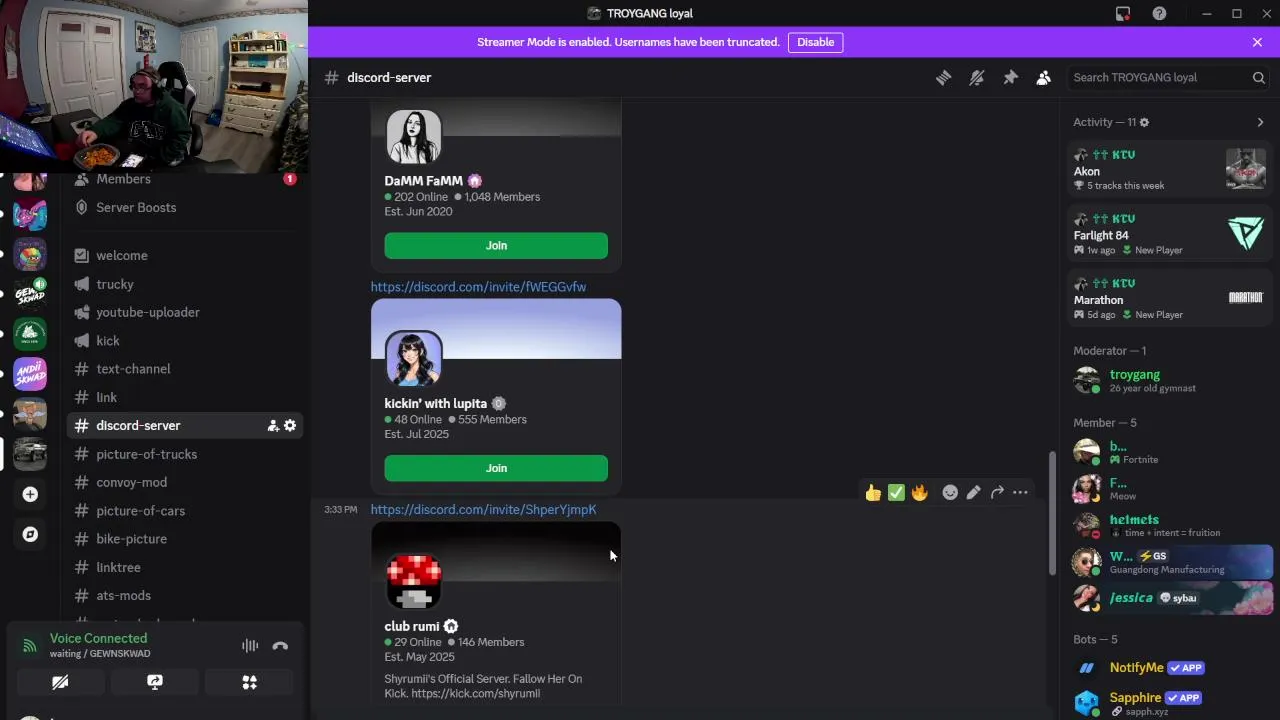Join the DaMM FaMM server
This screenshot has width=1280, height=720.
click(496, 246)
